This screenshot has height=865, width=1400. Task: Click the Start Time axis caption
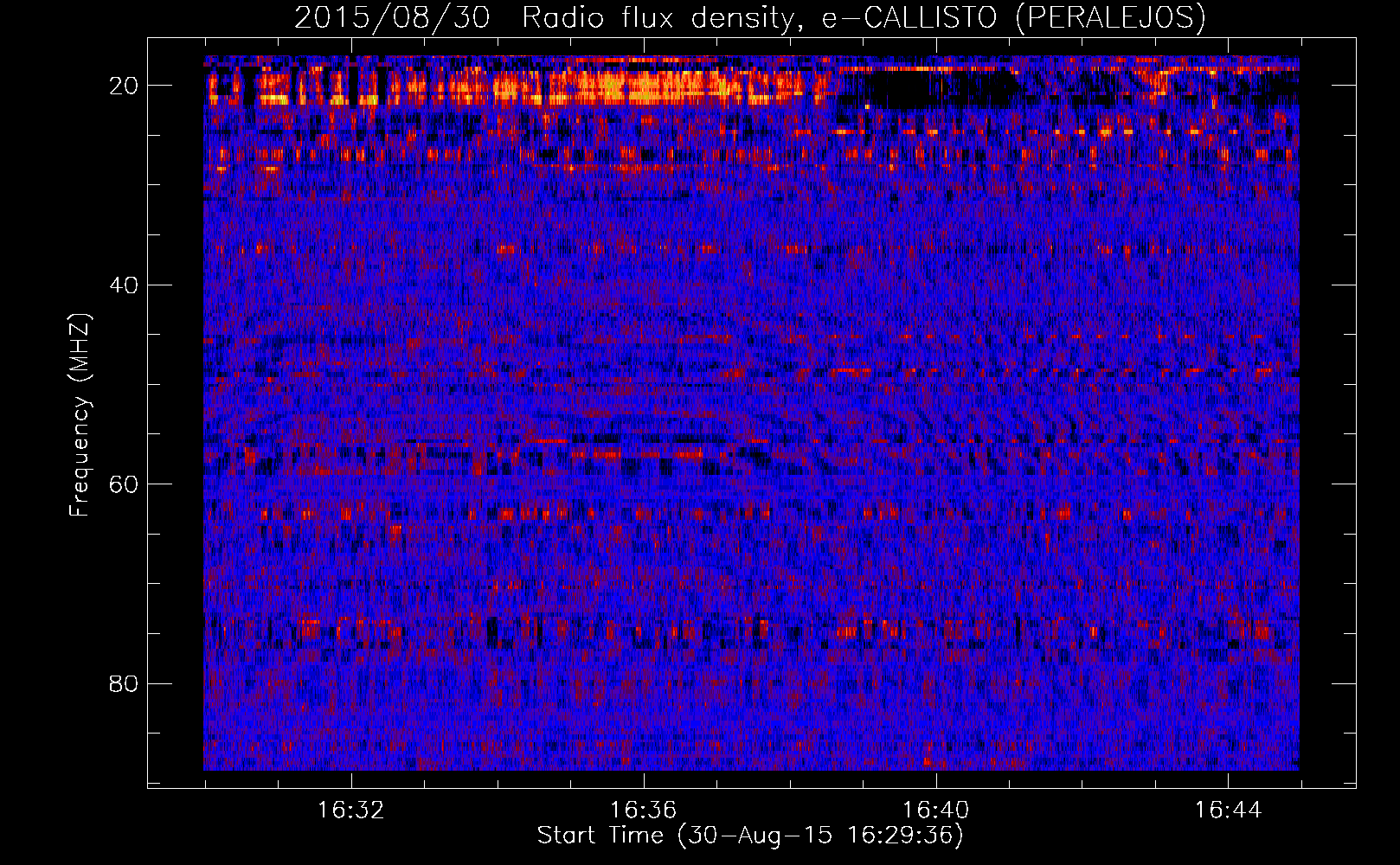click(750, 836)
